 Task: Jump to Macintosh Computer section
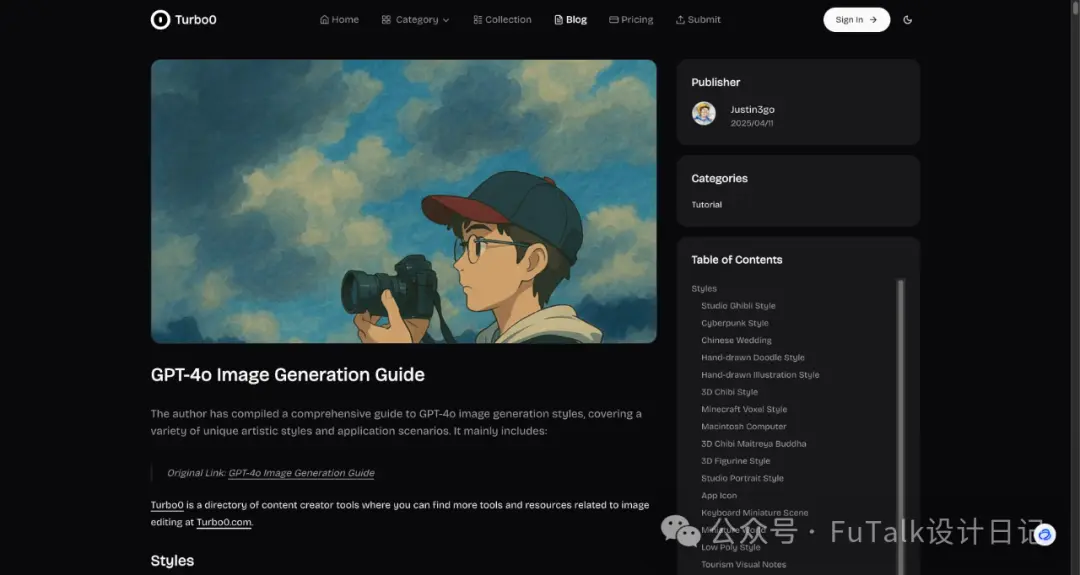tap(744, 426)
